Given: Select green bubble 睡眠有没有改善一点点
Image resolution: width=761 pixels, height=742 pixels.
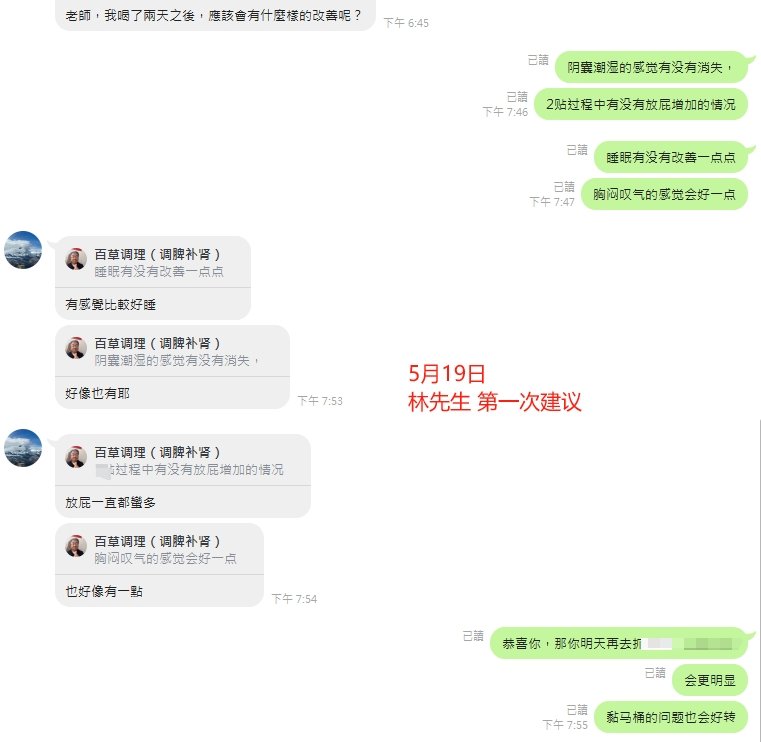Looking at the screenshot, I should click(x=671, y=157).
